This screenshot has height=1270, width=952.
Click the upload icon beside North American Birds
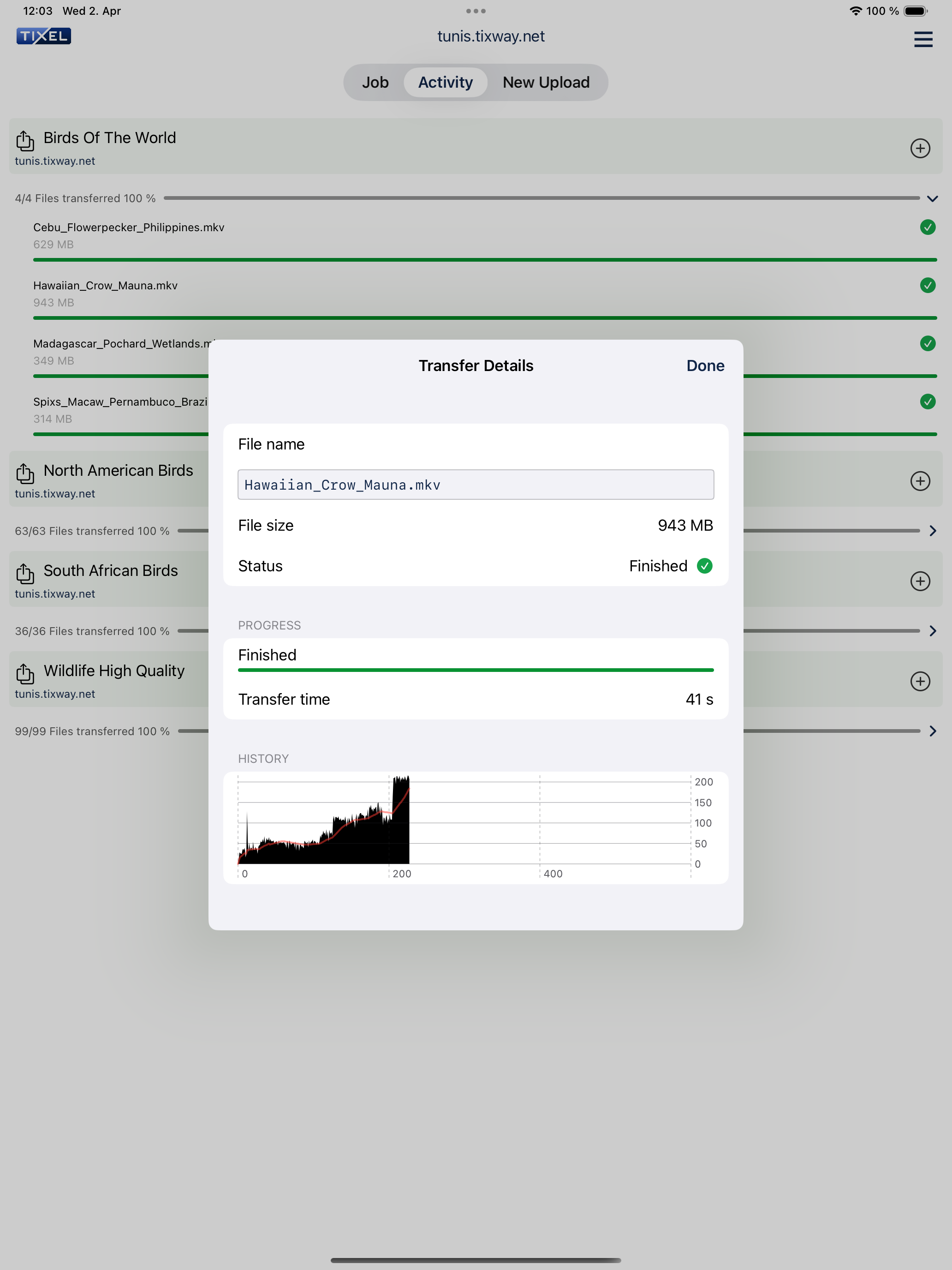(24, 473)
